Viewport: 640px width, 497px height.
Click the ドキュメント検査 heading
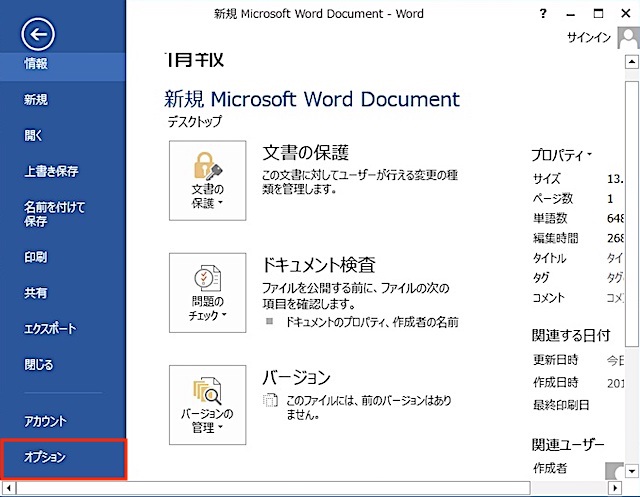tap(318, 264)
